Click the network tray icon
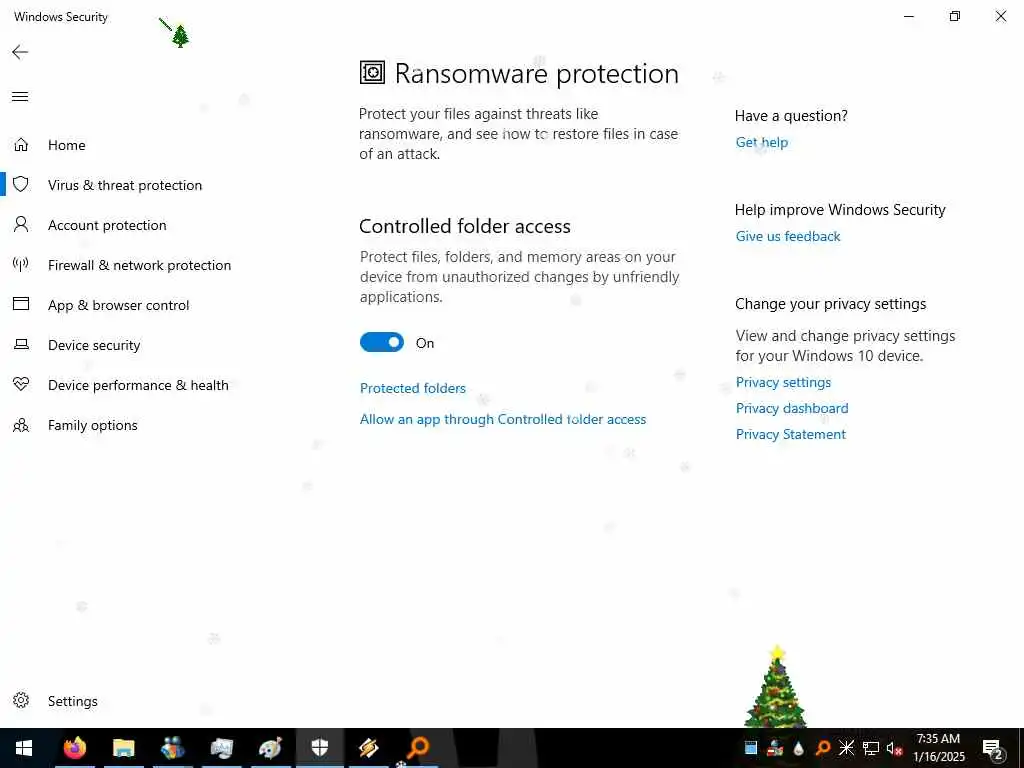This screenshot has width=1024, height=768. [871, 748]
